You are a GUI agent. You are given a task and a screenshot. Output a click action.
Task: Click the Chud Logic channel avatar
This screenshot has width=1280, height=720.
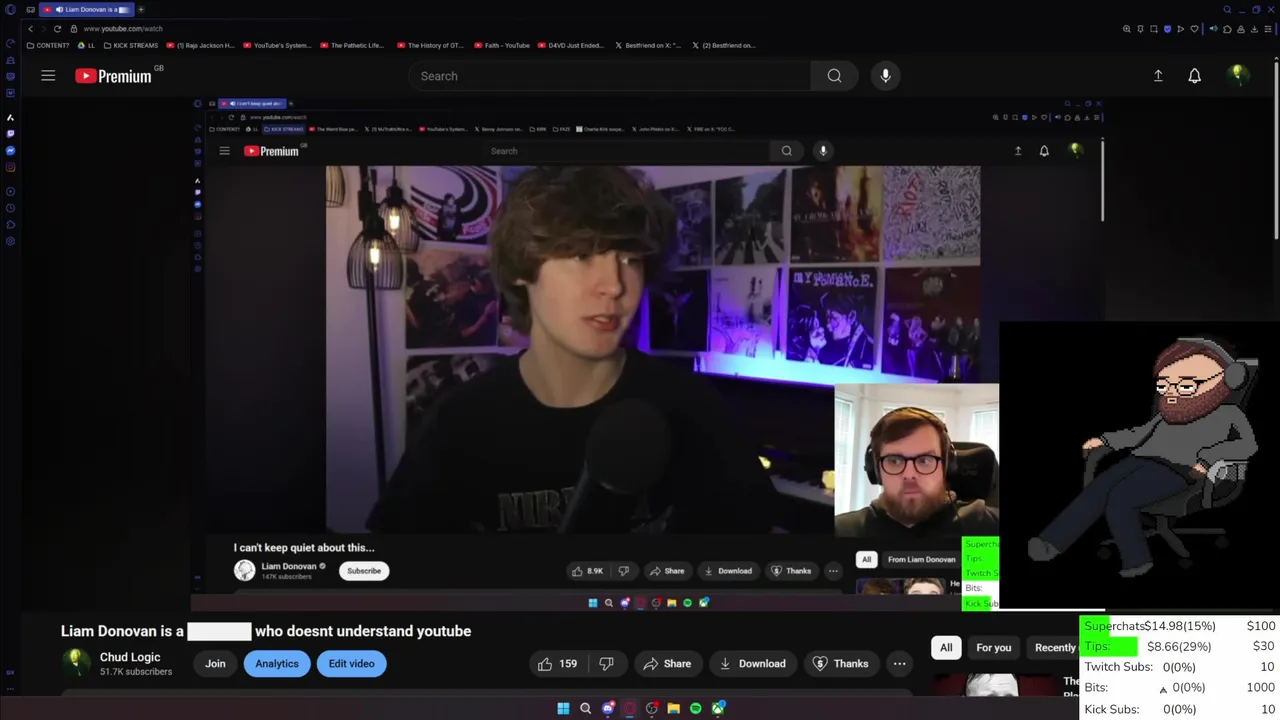(75, 662)
